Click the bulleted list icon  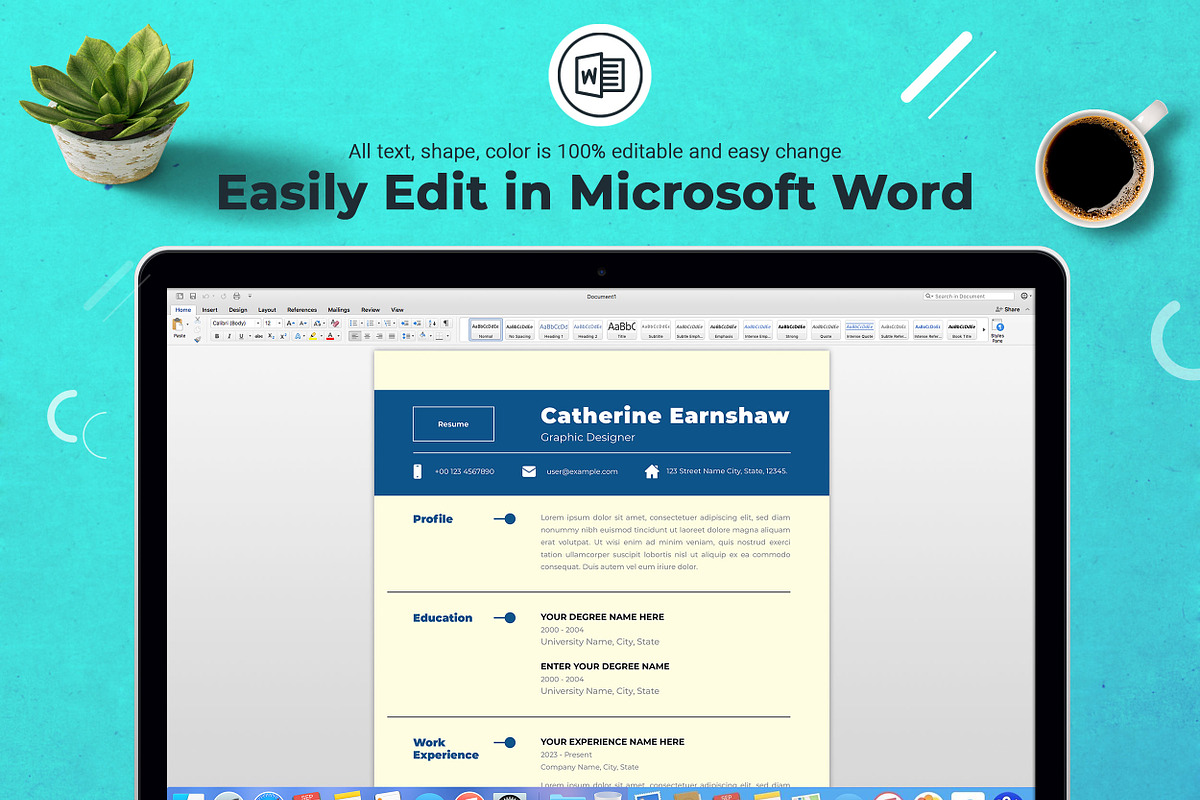click(354, 323)
